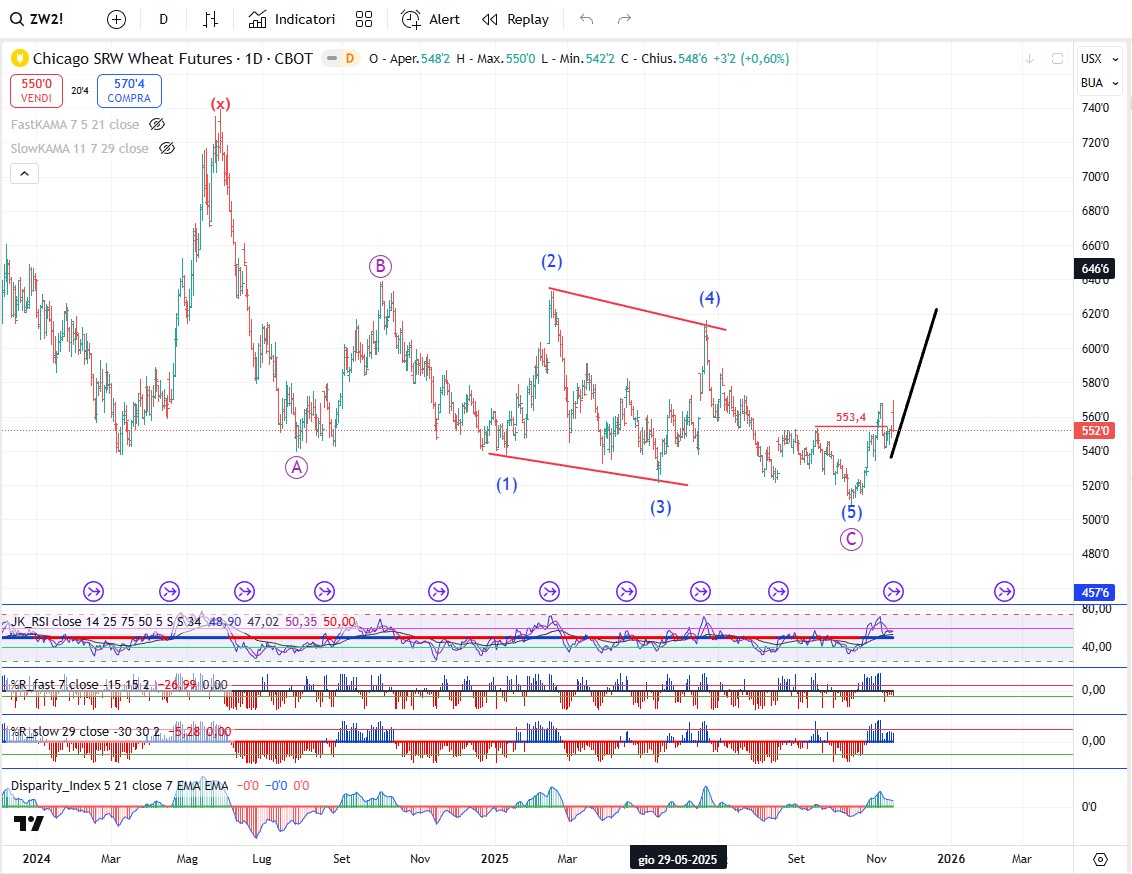Click the 646'6 price label on scale

pyautogui.click(x=1094, y=269)
